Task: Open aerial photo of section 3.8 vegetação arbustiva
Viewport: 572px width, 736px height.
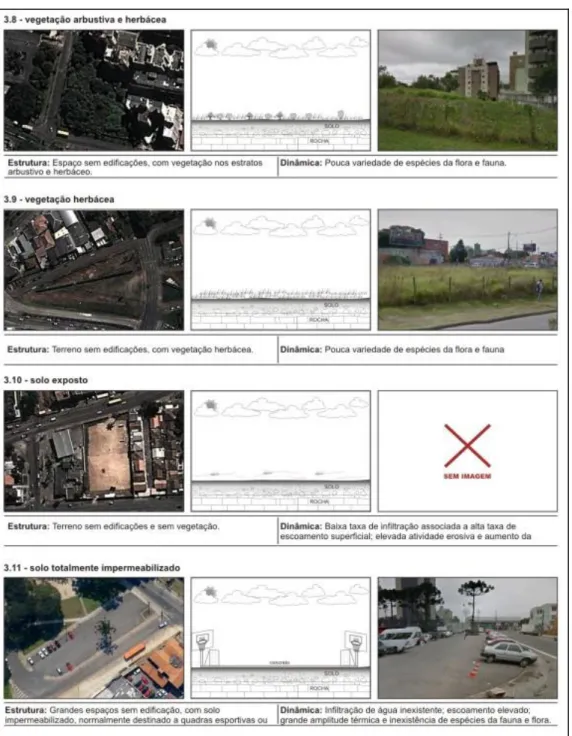Action: pos(94,90)
